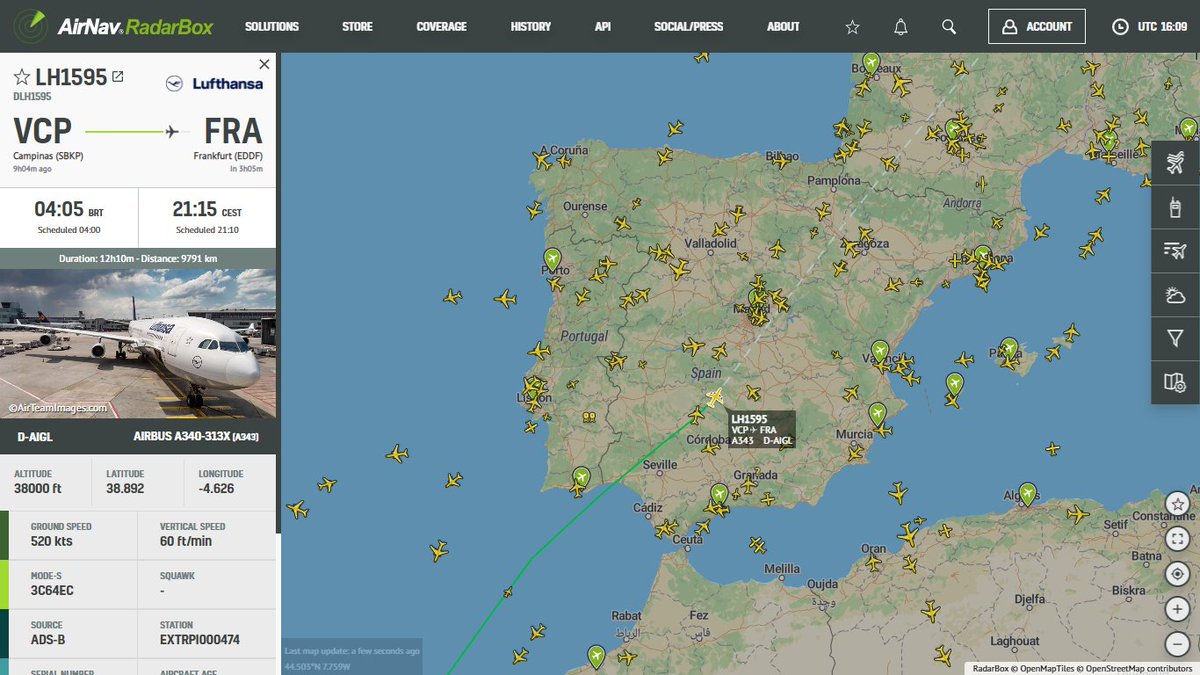Click the Duration 12h10m distance bar
This screenshot has height=675, width=1200.
tap(138, 258)
